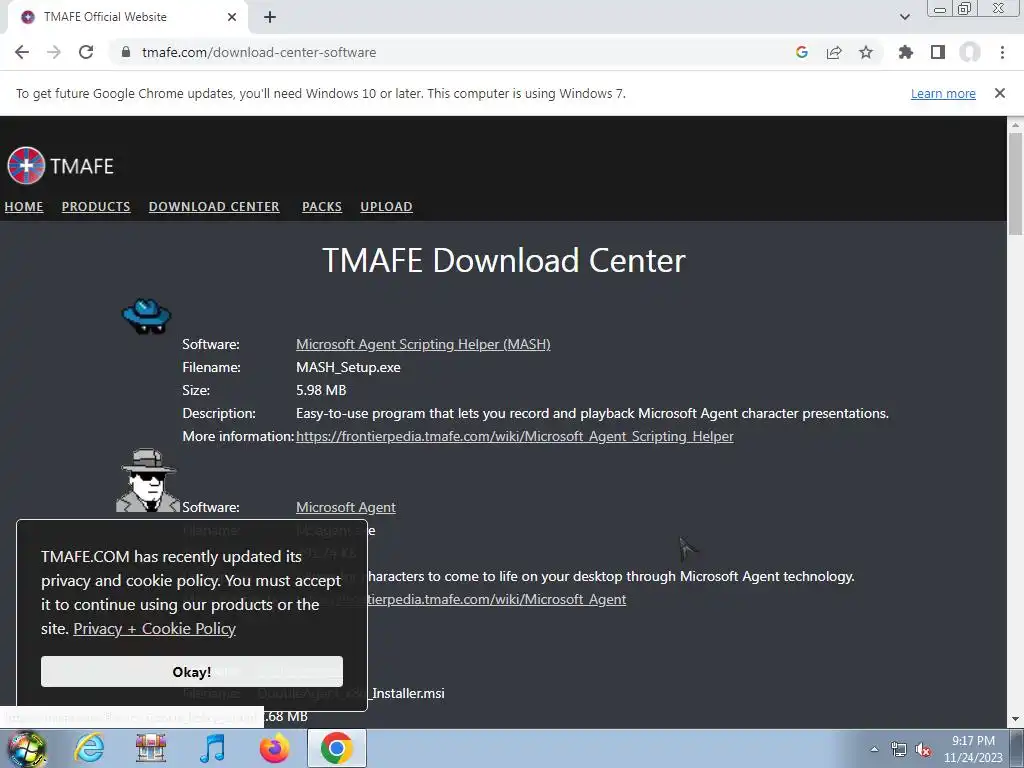
Task: Open the Learn more link
Action: coord(943,93)
